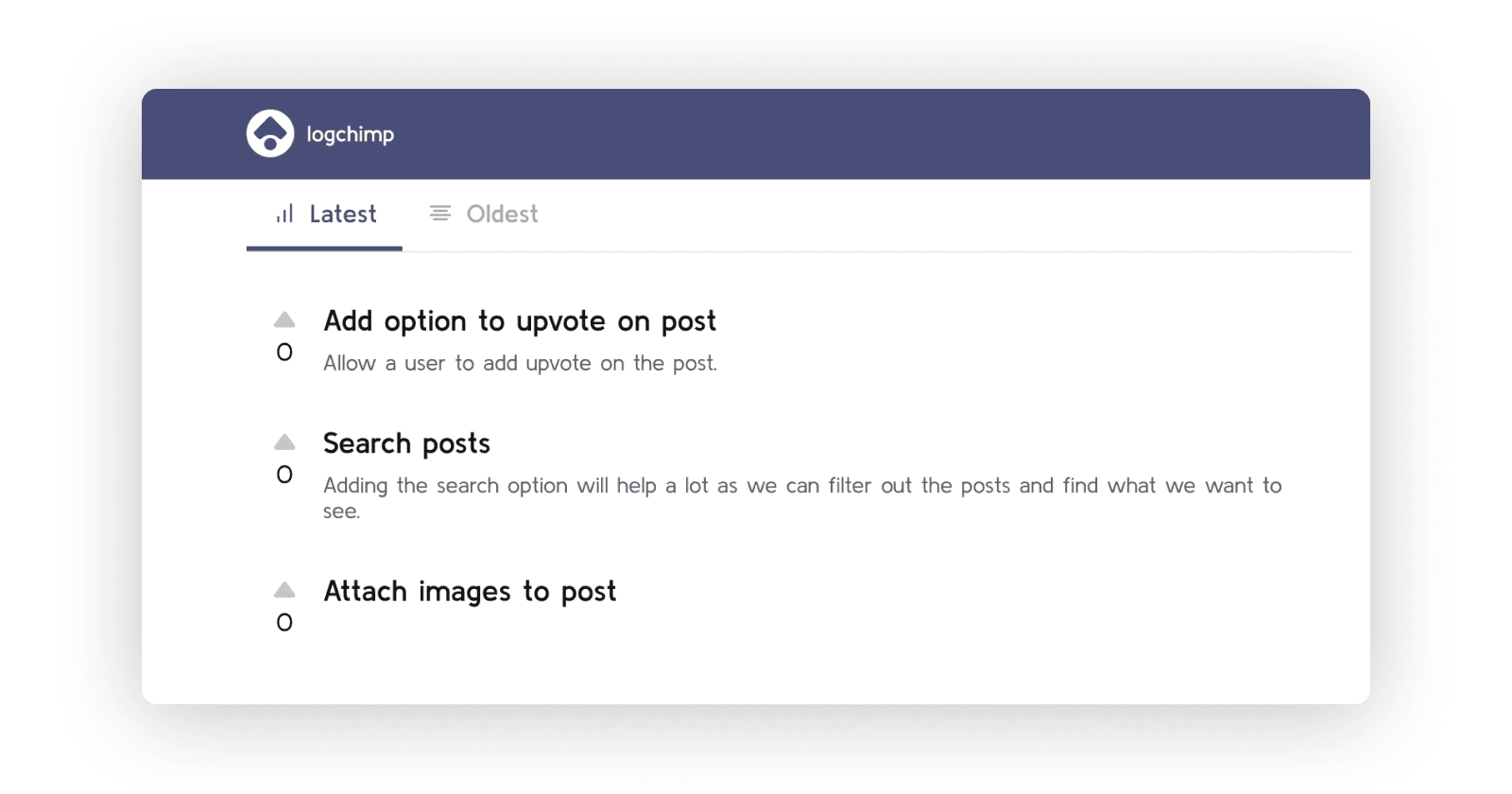Upvote the "Add option to upvote on post" post
Screen dimensions: 1512x794
coord(284,320)
